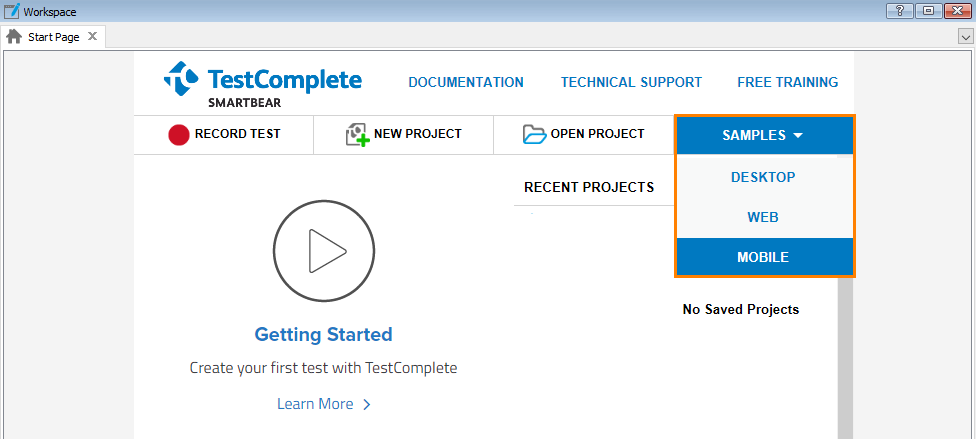Open the Free Training link
Screen dimensions: 976x439
[787, 82]
